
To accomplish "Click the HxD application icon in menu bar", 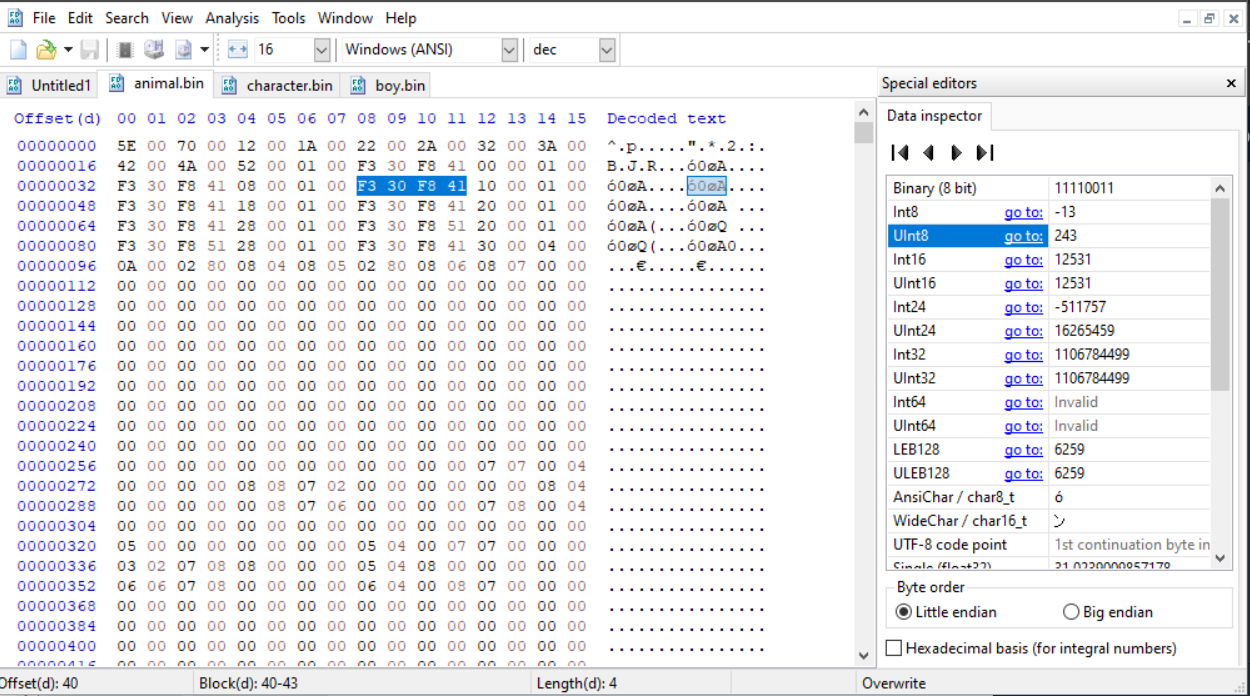I will (15, 17).
